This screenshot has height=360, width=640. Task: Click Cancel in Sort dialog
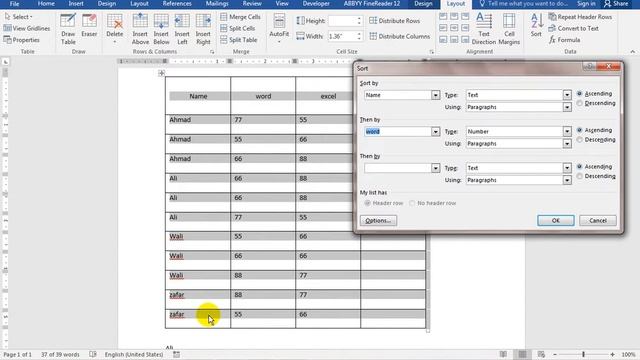pos(598,220)
